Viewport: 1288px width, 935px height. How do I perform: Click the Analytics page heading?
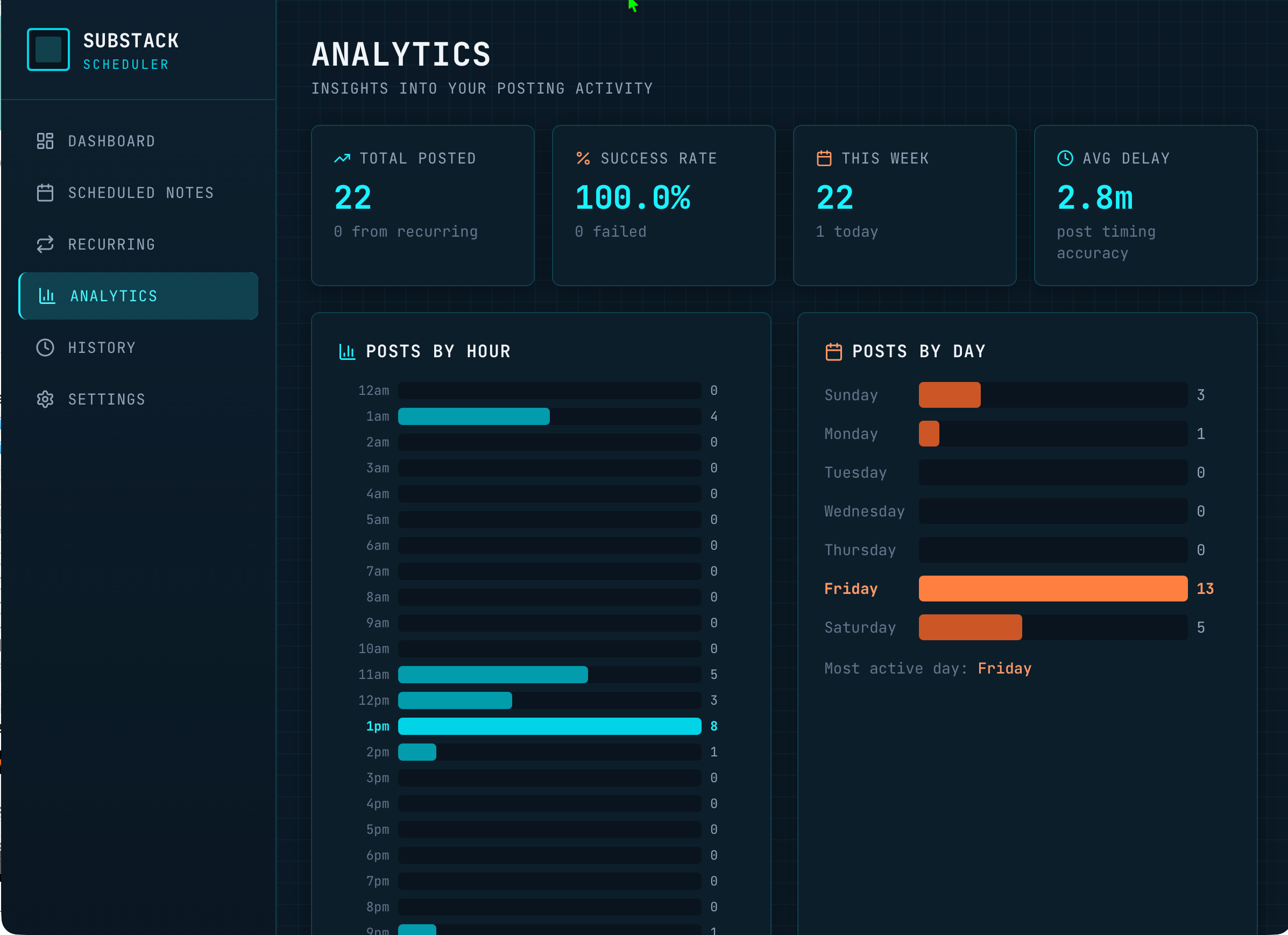pos(401,54)
